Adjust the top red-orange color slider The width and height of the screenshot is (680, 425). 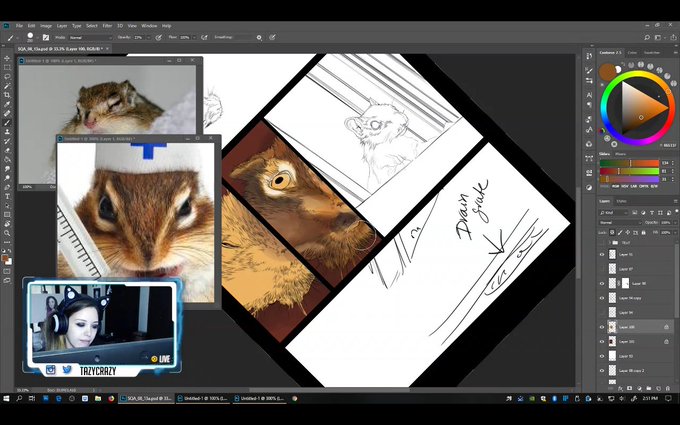click(x=629, y=163)
